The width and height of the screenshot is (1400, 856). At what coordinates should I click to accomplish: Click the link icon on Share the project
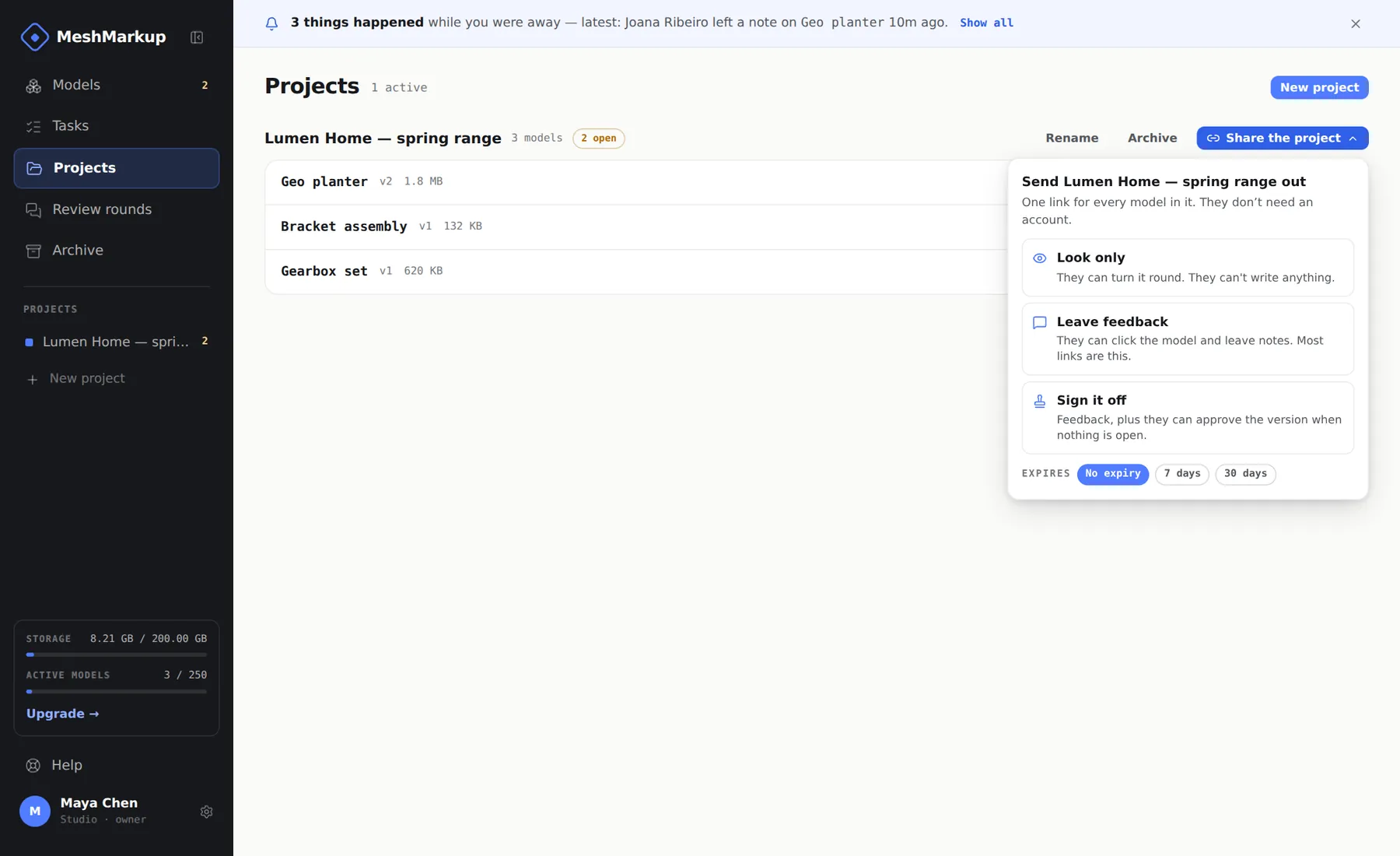click(x=1213, y=139)
